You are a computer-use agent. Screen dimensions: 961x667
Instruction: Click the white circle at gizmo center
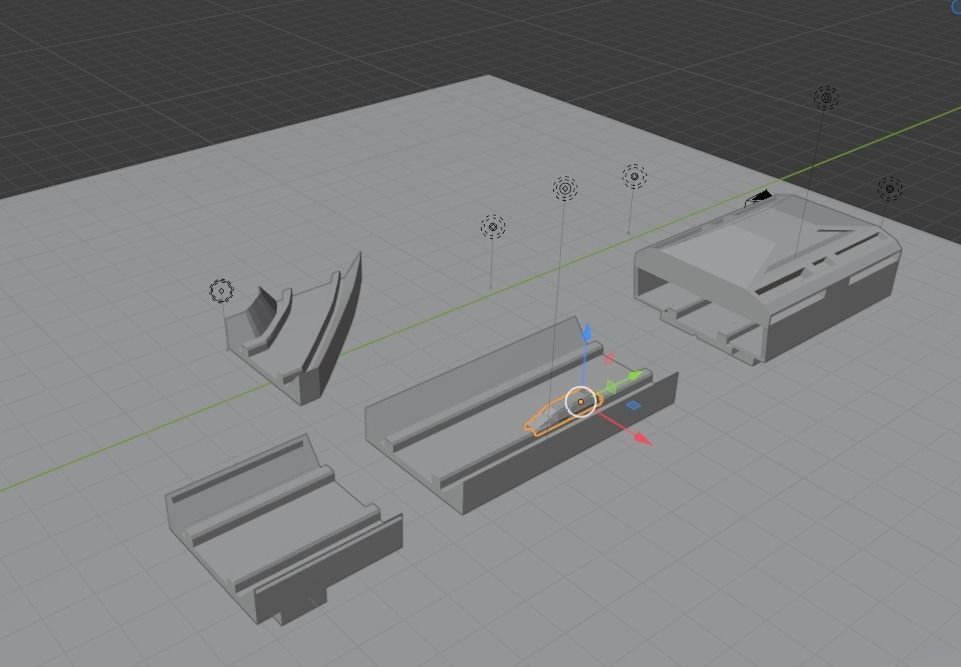point(580,402)
